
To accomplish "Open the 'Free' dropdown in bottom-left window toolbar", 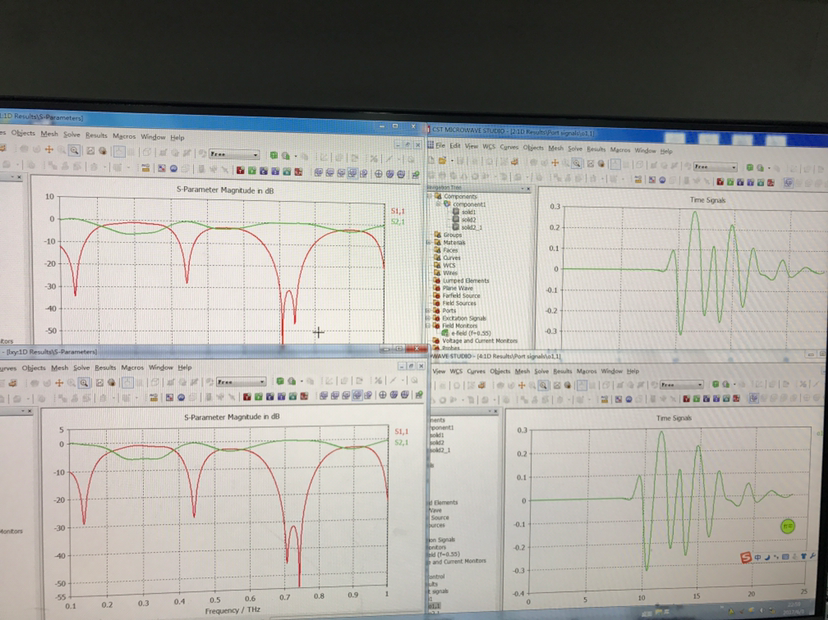I will click(x=241, y=382).
